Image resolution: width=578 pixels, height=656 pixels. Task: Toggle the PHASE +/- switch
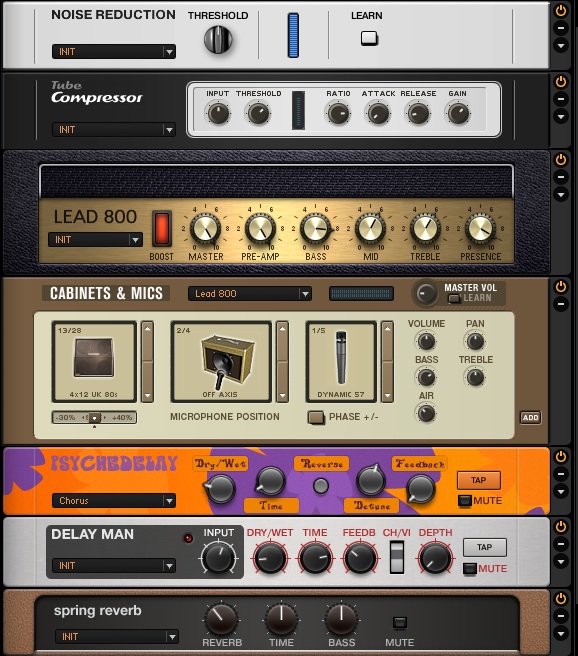(x=316, y=417)
